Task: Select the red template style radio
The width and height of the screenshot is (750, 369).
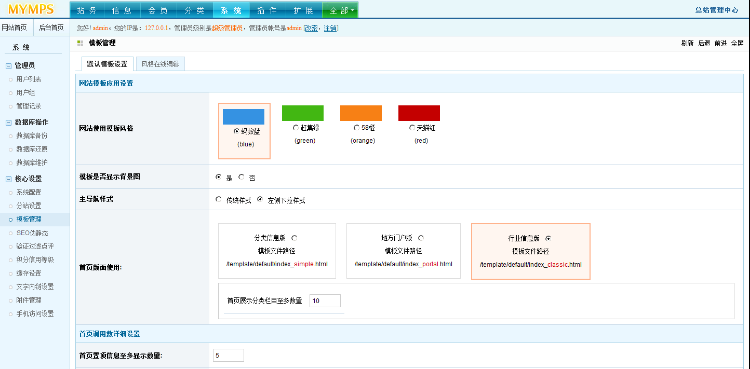Action: [x=412, y=128]
